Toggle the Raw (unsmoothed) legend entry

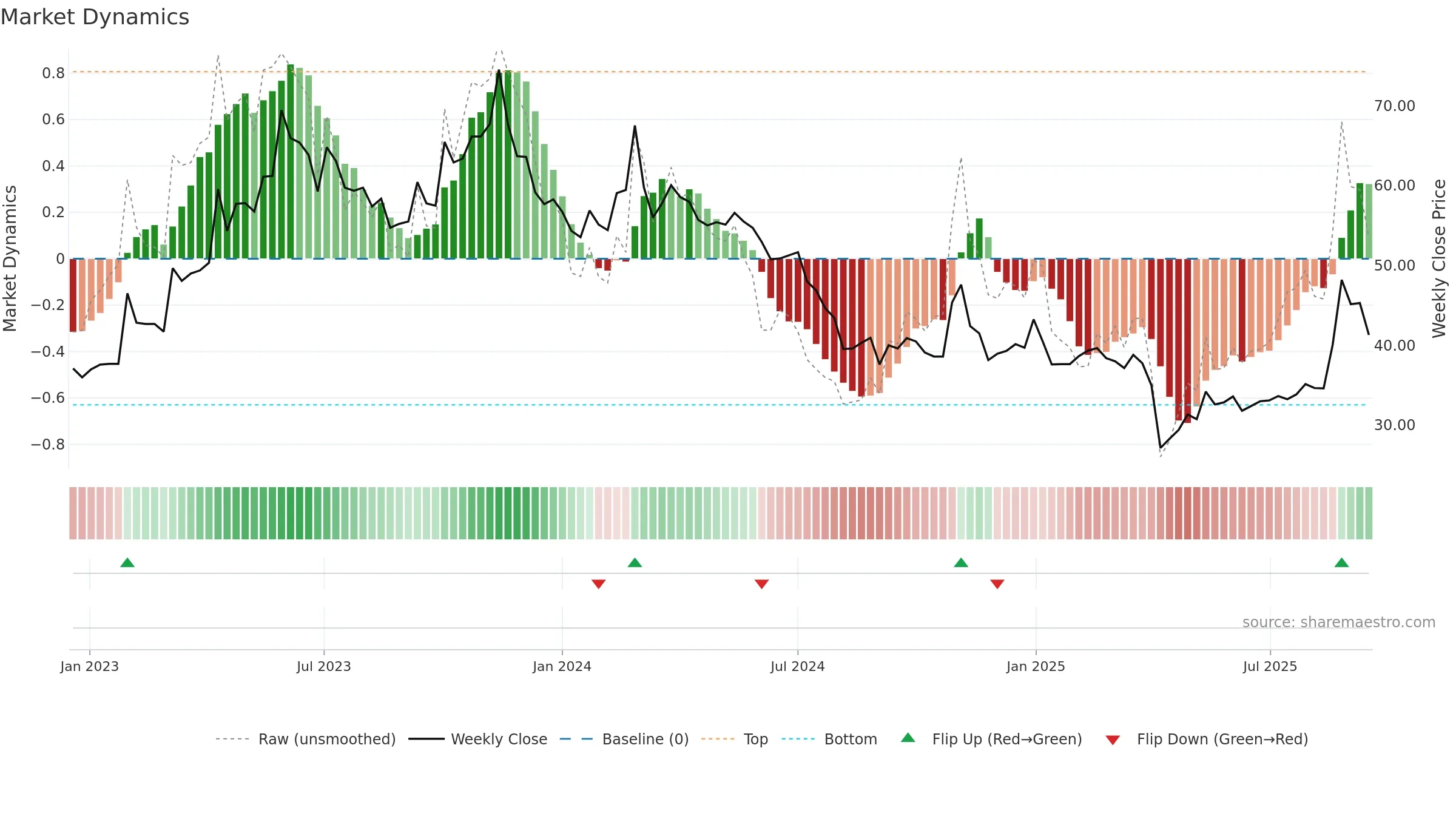coord(306,739)
